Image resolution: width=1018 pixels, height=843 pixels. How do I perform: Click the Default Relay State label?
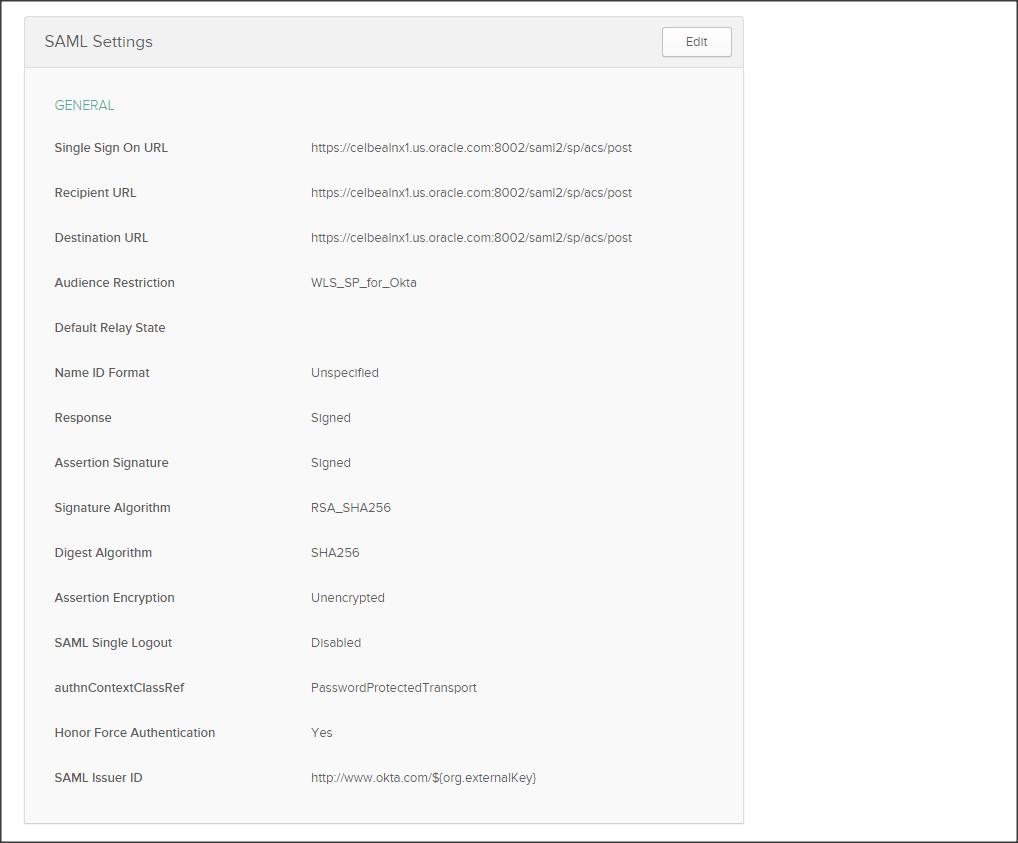coord(109,328)
